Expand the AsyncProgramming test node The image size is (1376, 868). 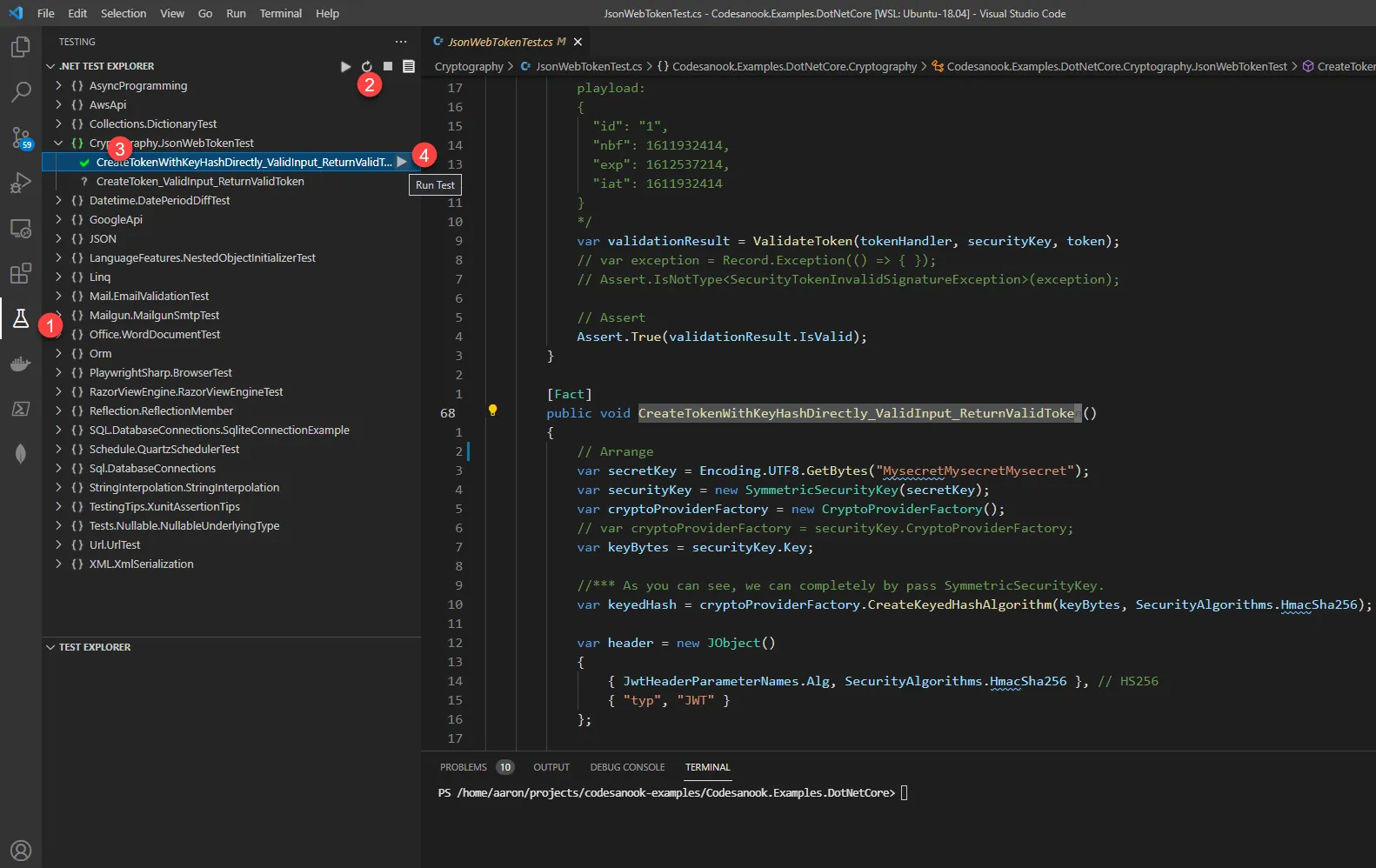click(x=58, y=86)
